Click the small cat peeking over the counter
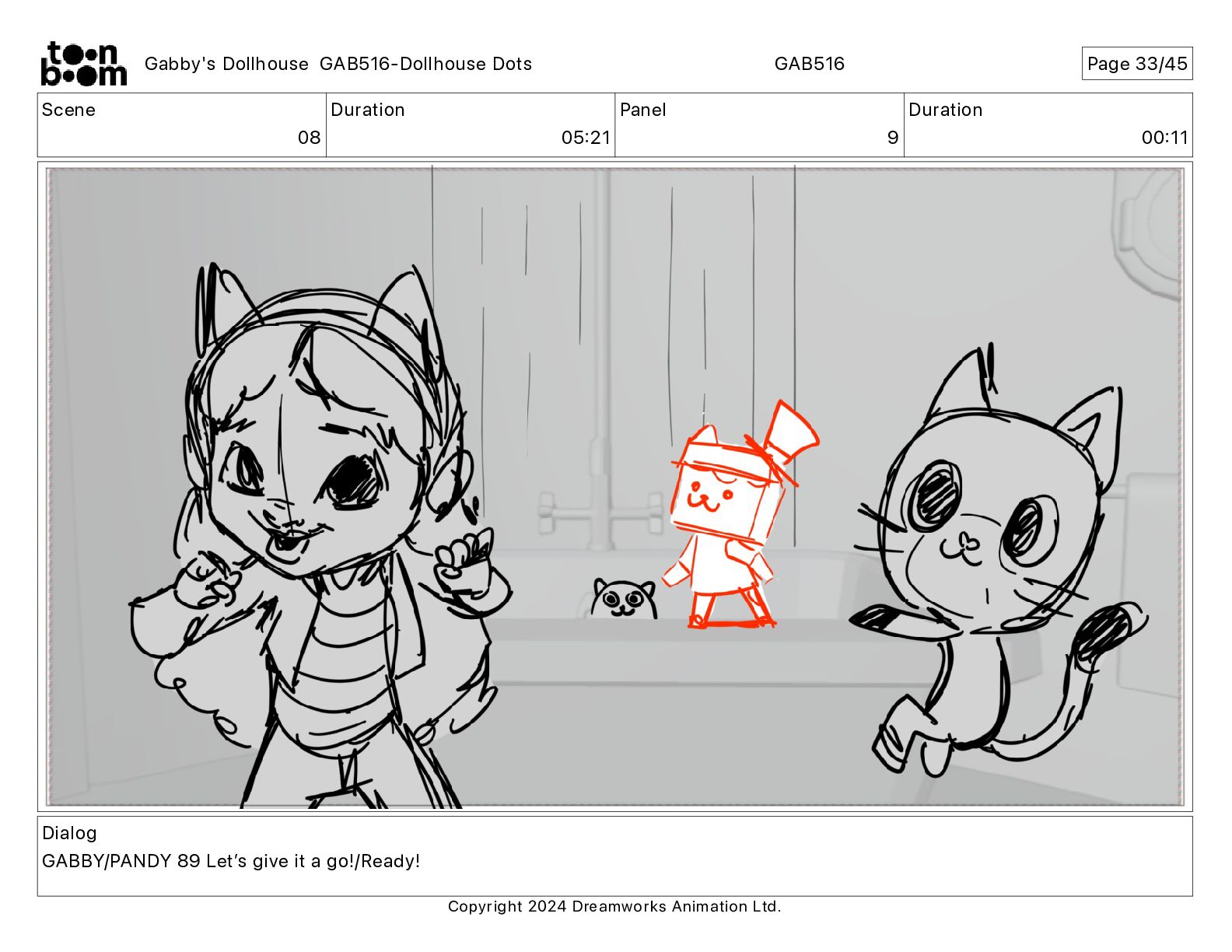This screenshot has height=952, width=1232. [623, 599]
